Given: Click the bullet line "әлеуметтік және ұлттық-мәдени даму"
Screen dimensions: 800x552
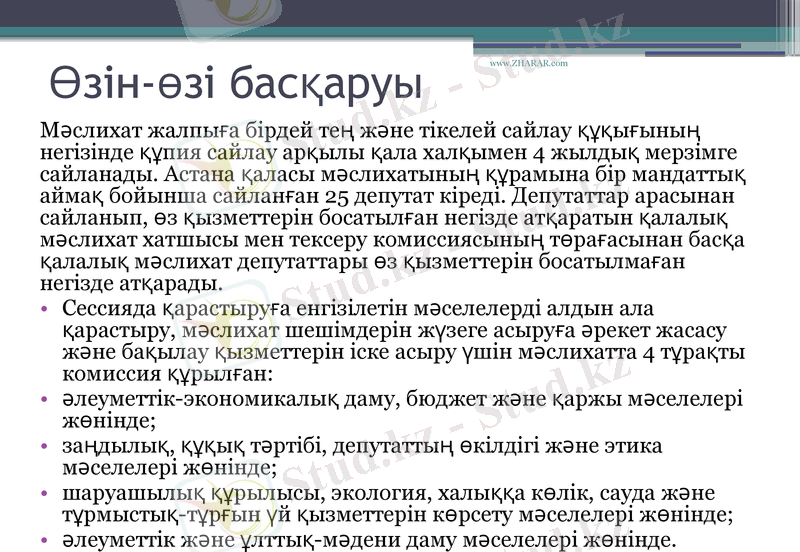Looking at the screenshot, I should click(369, 540).
